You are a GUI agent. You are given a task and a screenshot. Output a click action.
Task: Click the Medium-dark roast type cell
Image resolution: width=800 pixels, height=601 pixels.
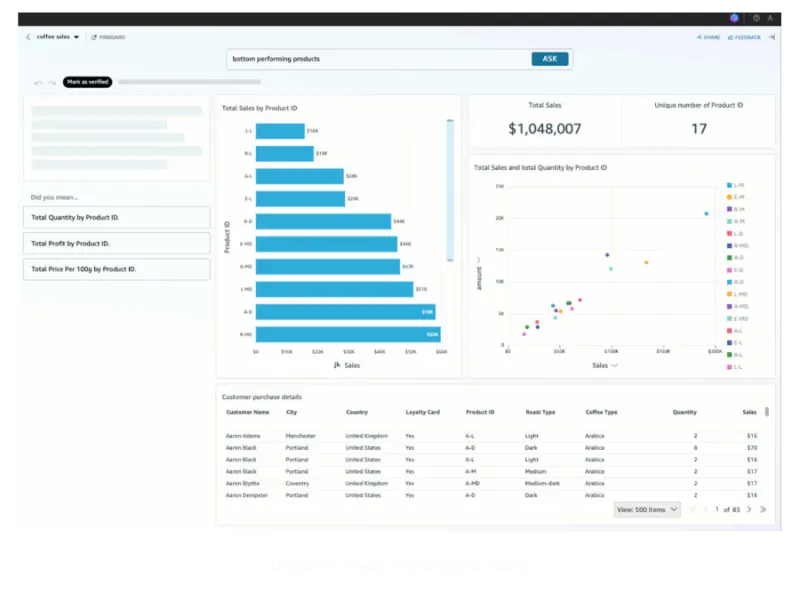point(542,484)
